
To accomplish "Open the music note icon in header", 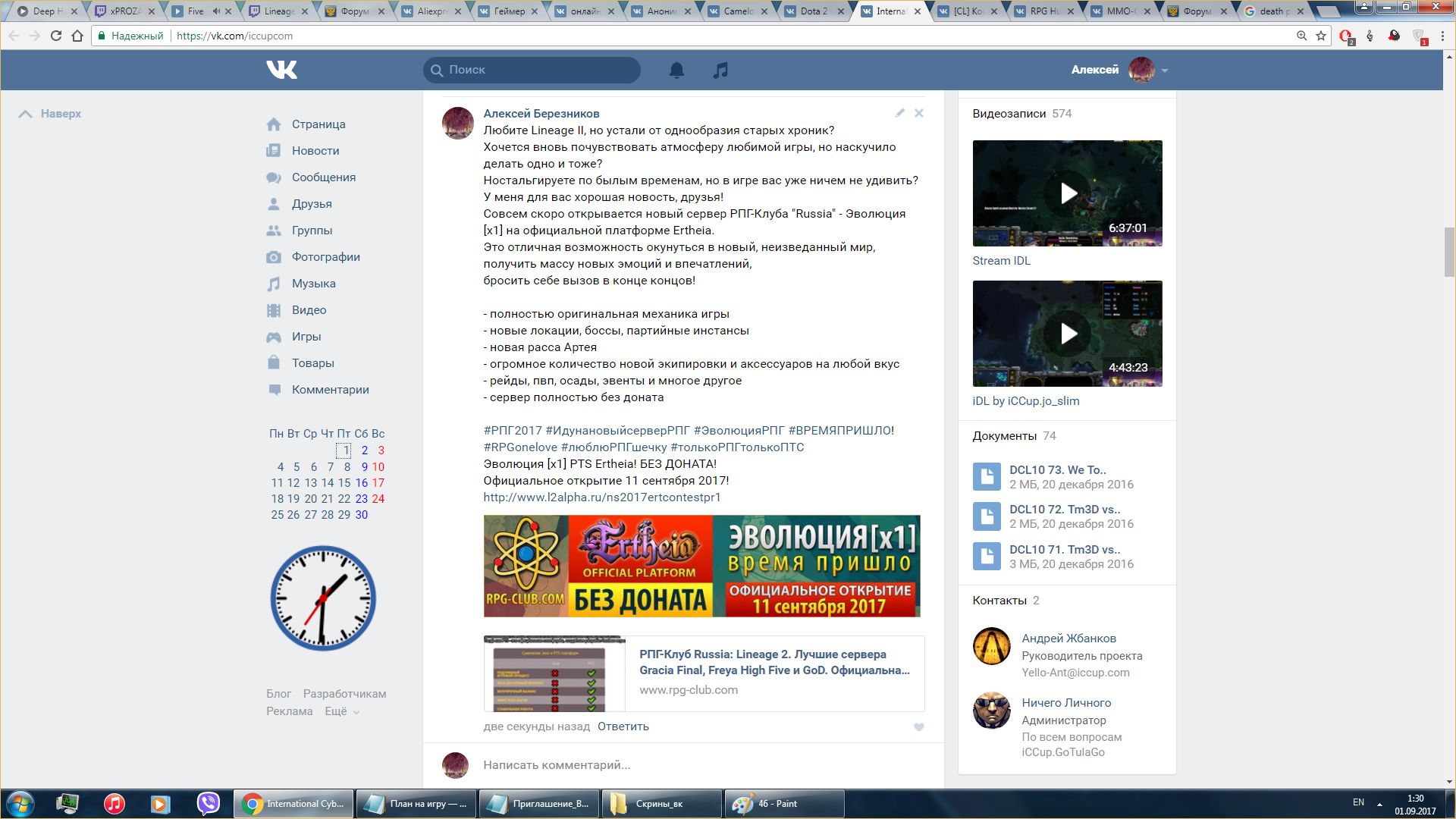I will 720,70.
